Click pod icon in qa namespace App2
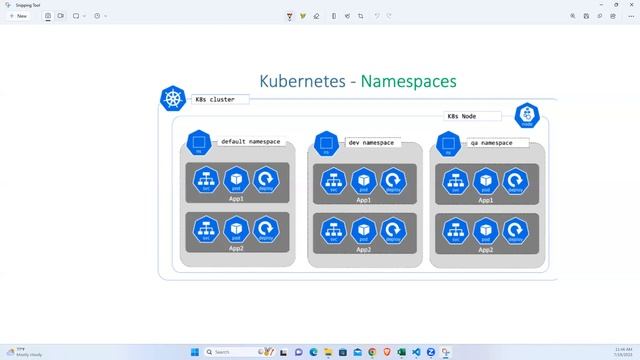The image size is (640, 360). [x=486, y=231]
